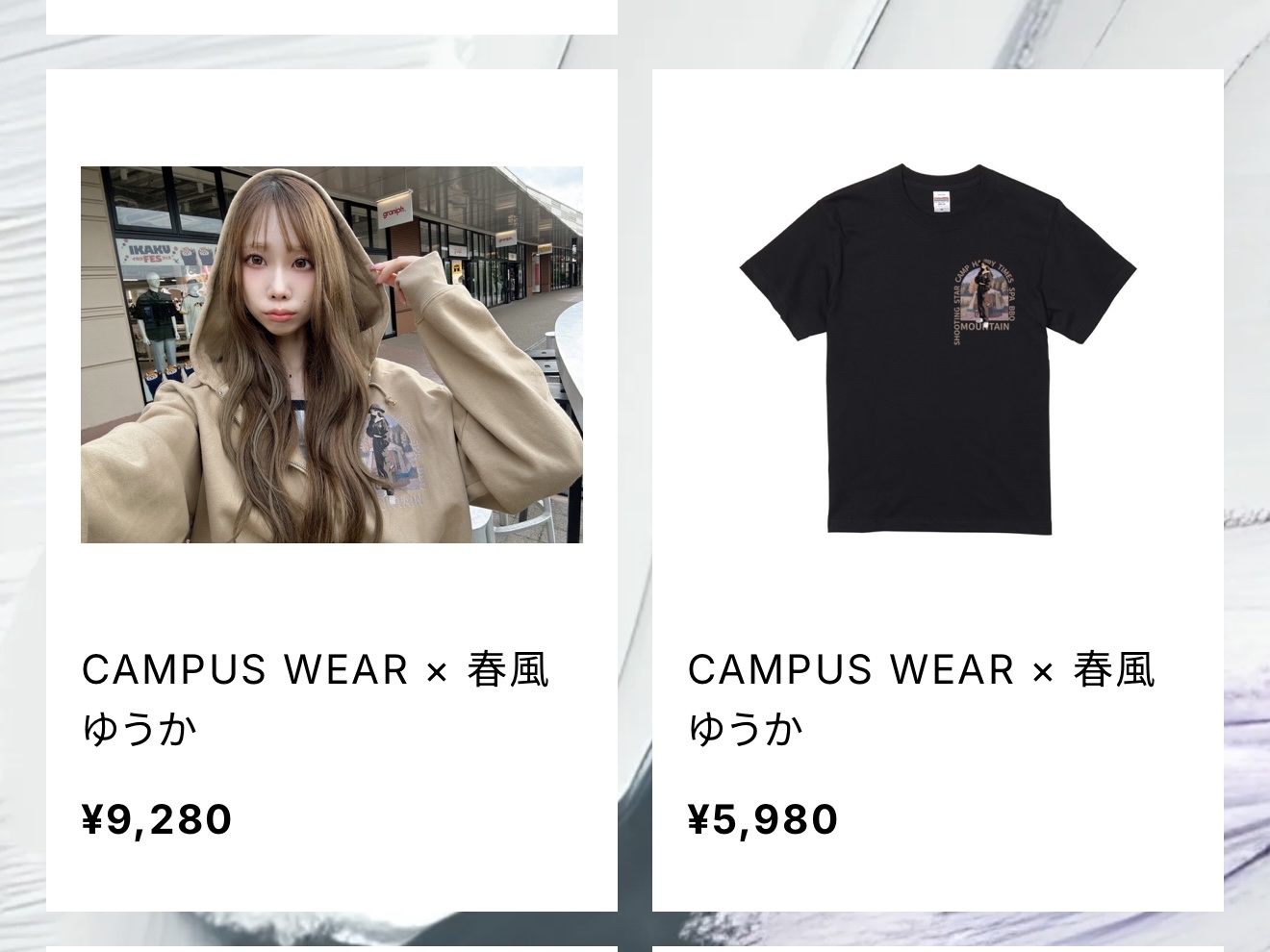This screenshot has width=1270, height=952.
Task: Open the black T-shirt product image
Action: (x=938, y=350)
